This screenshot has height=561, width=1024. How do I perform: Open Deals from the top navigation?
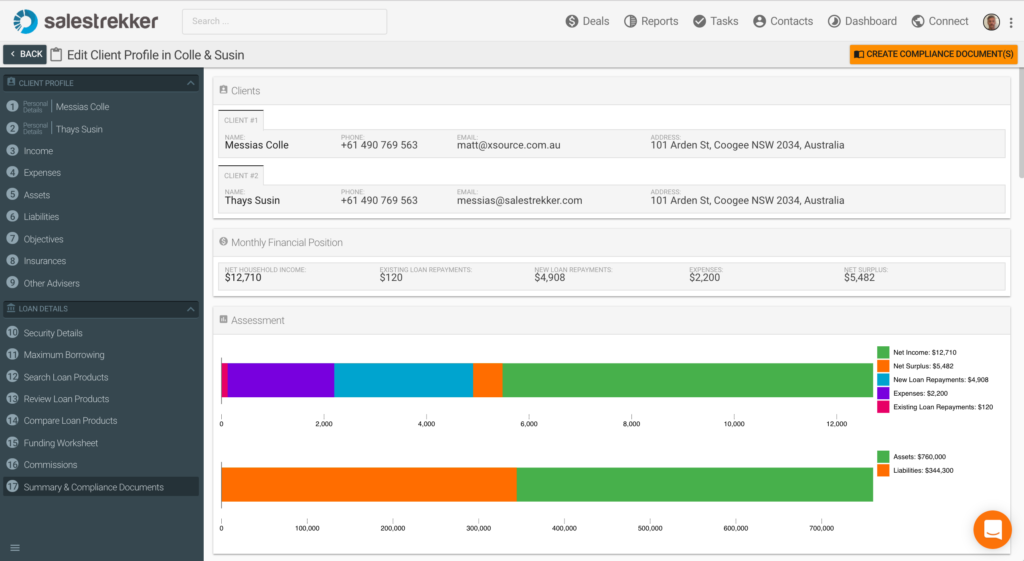tap(587, 22)
